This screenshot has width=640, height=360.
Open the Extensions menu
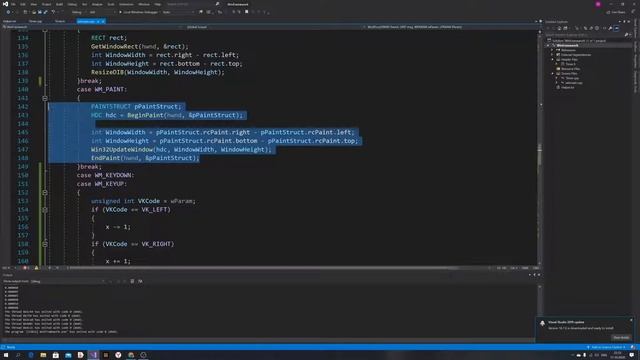[x=126, y=4]
